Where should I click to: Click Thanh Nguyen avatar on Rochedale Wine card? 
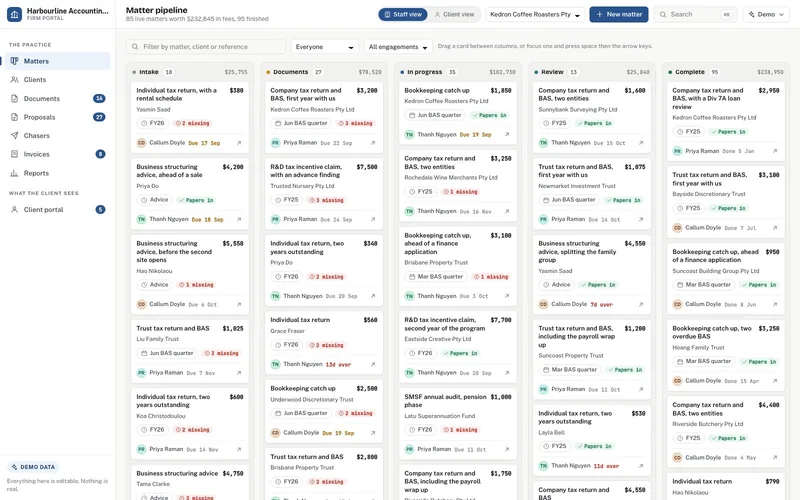[409, 211]
